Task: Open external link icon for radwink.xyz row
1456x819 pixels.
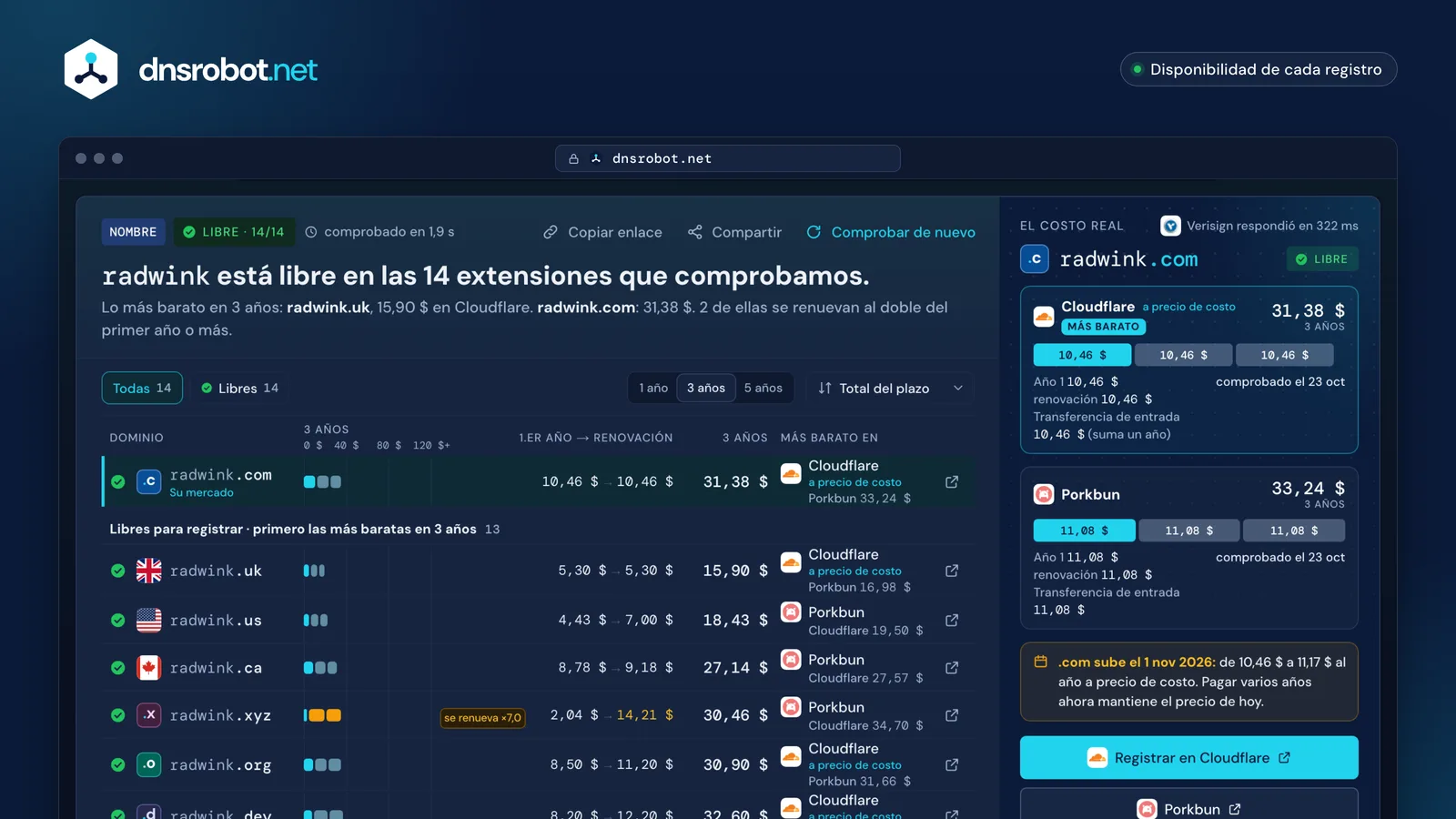Action: point(952,715)
